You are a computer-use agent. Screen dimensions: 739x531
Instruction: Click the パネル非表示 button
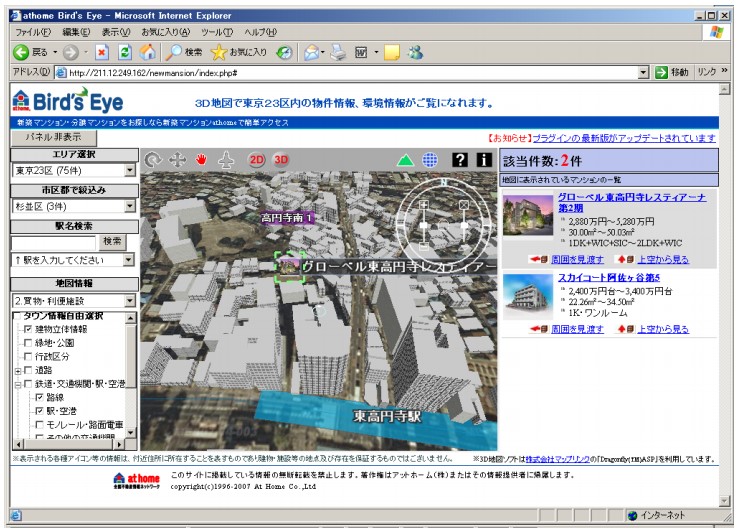[x=53, y=138]
